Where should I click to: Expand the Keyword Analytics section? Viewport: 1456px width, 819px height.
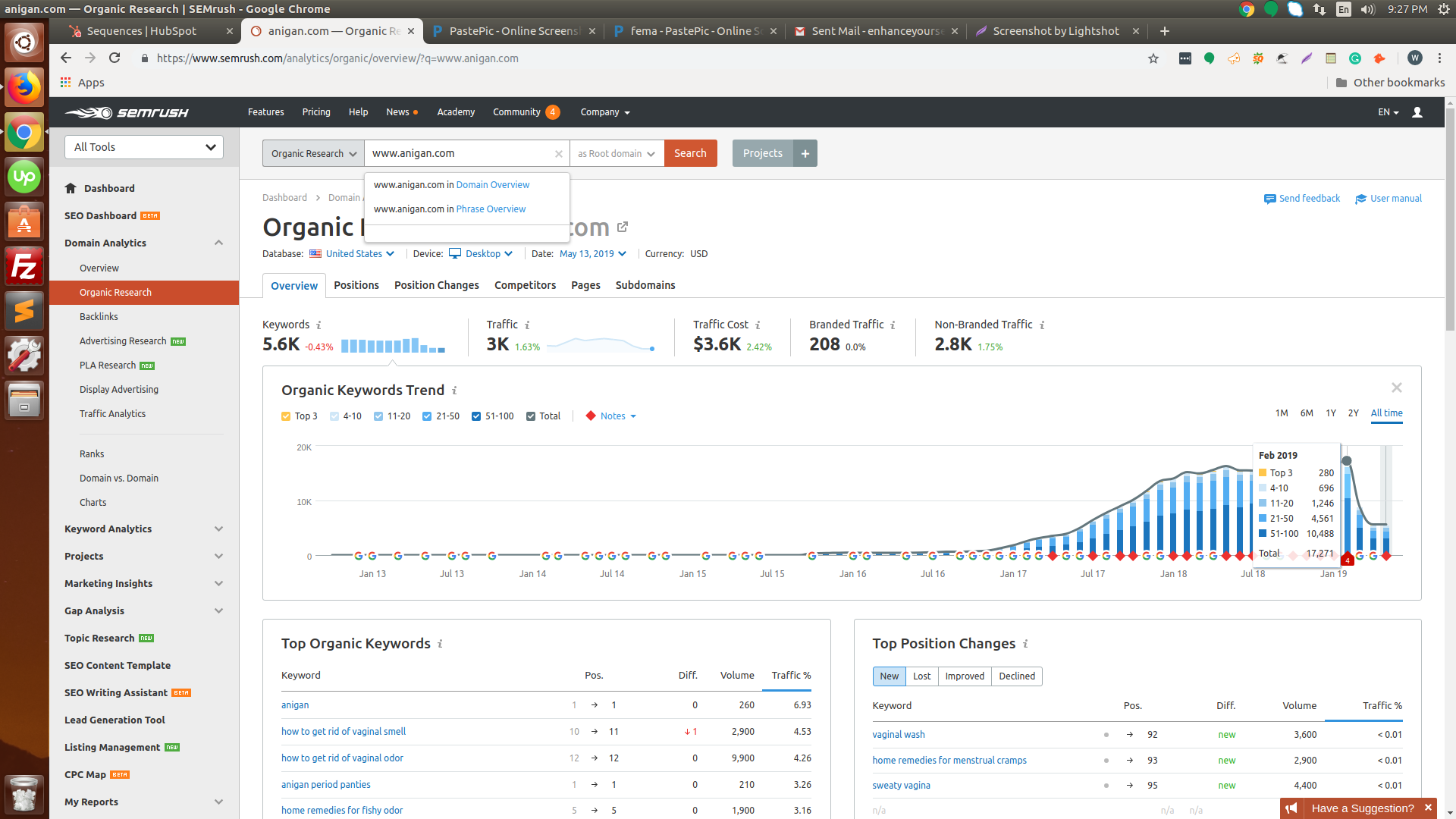[218, 529]
